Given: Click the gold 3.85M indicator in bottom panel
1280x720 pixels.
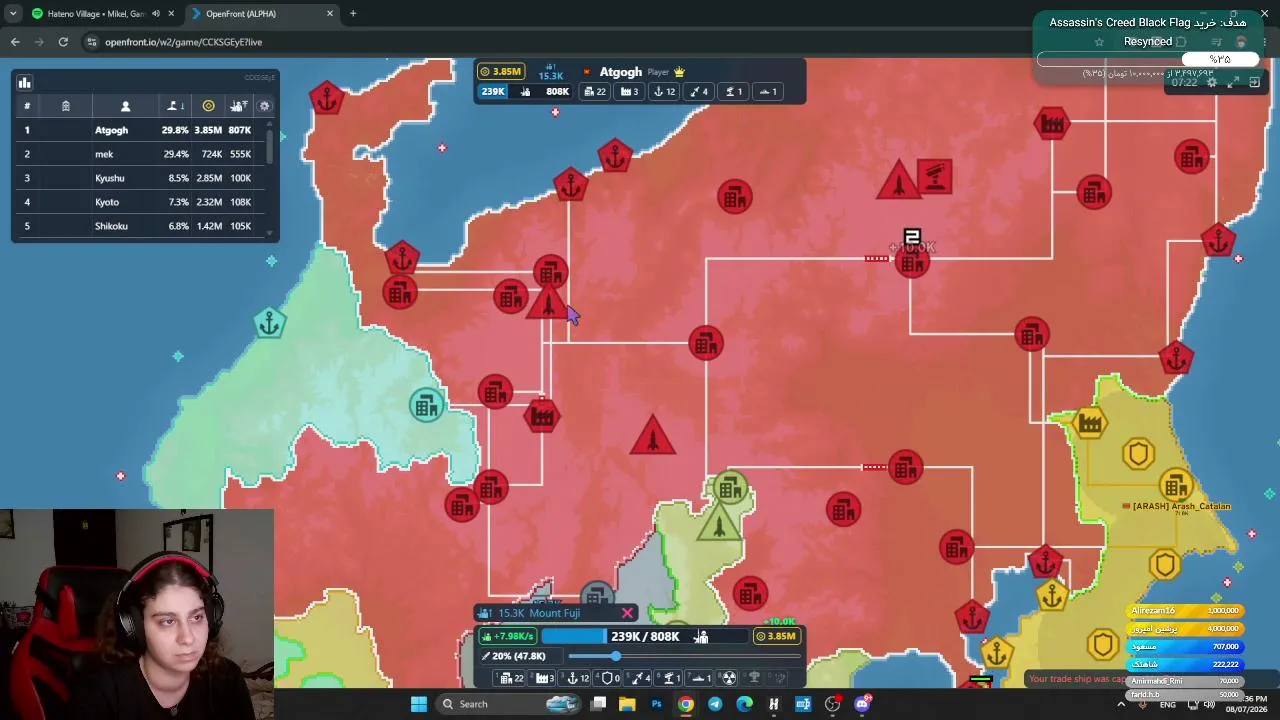Looking at the screenshot, I should (x=776, y=636).
